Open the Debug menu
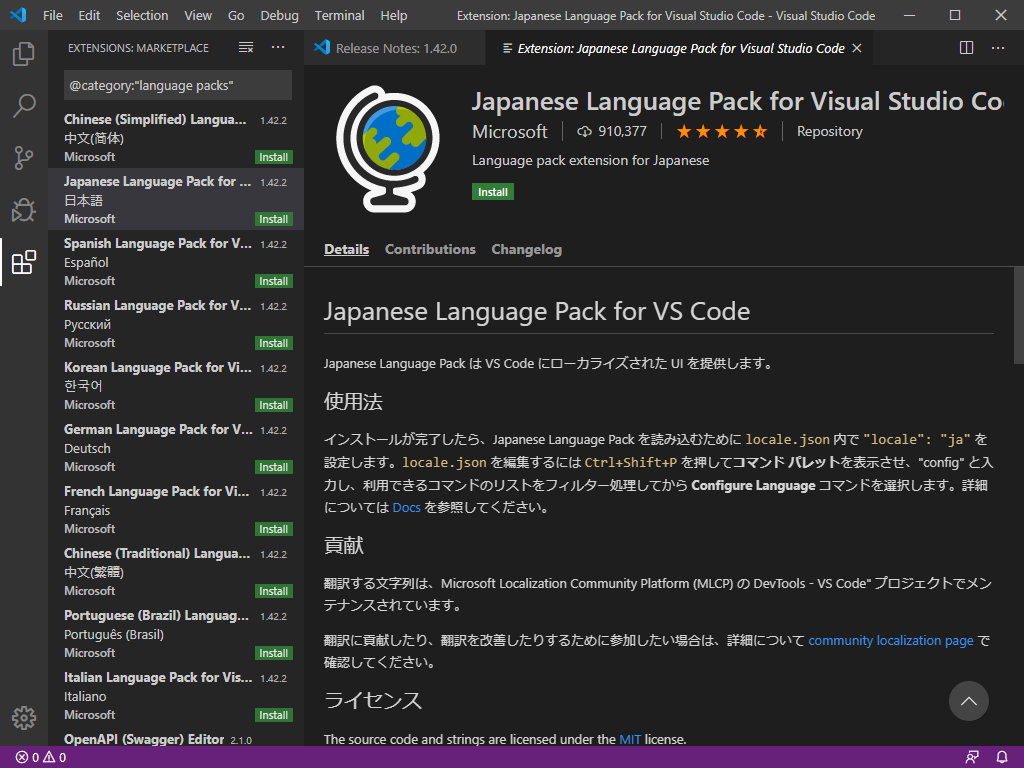1024x768 pixels. point(280,15)
